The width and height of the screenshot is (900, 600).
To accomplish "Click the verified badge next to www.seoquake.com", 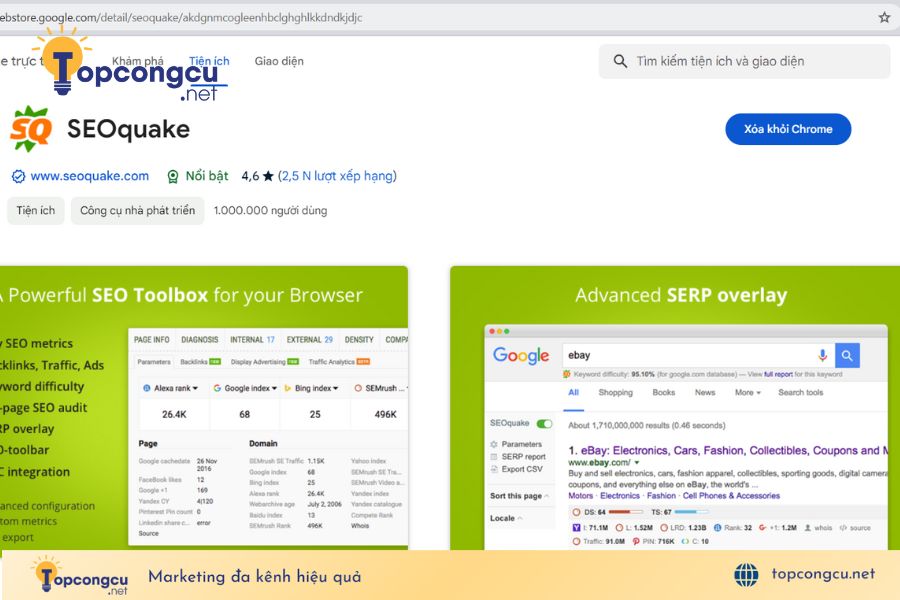I will pyautogui.click(x=18, y=176).
